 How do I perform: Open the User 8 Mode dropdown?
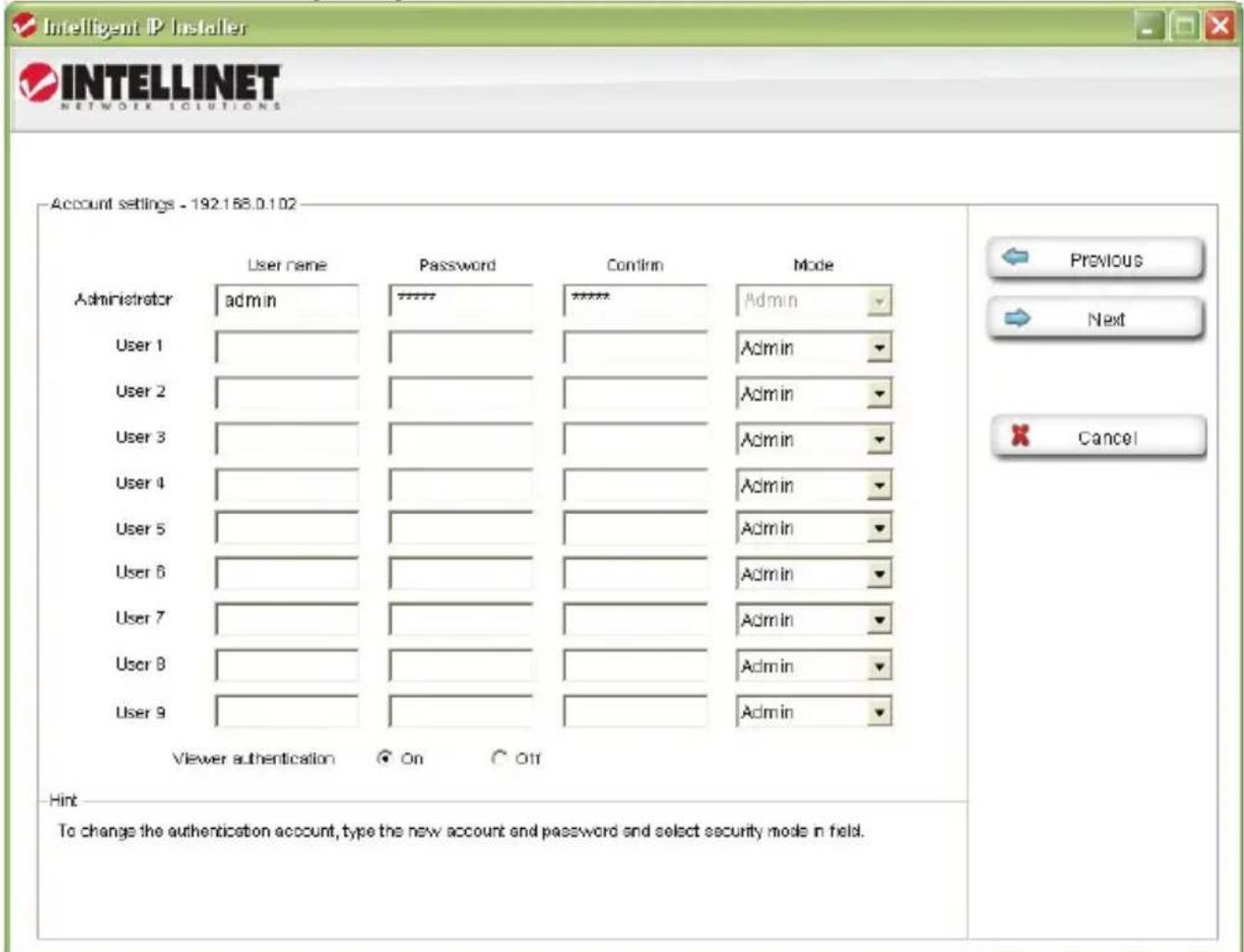tap(879, 666)
